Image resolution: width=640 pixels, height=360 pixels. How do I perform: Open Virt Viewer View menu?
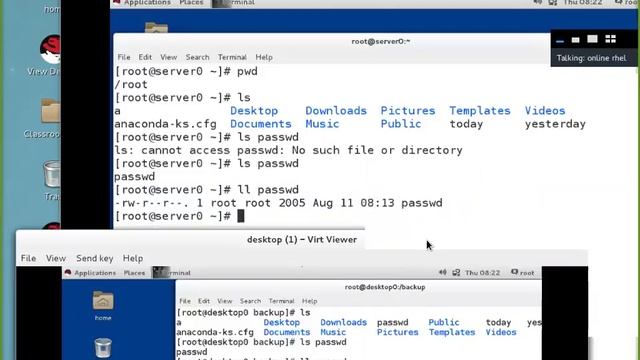[56, 258]
